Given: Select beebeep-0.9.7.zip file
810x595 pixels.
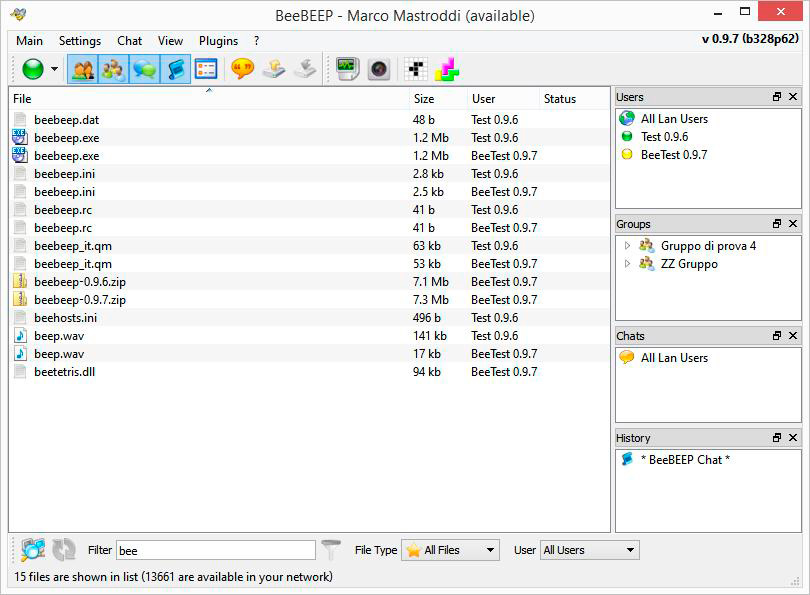Looking at the screenshot, I should [x=309, y=300].
